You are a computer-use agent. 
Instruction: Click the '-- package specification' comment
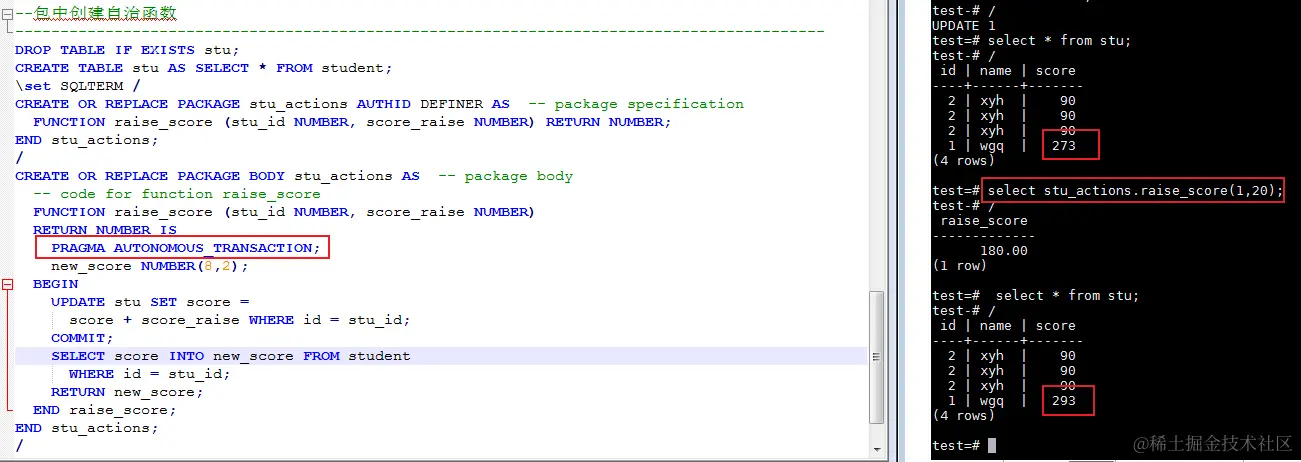click(x=636, y=104)
